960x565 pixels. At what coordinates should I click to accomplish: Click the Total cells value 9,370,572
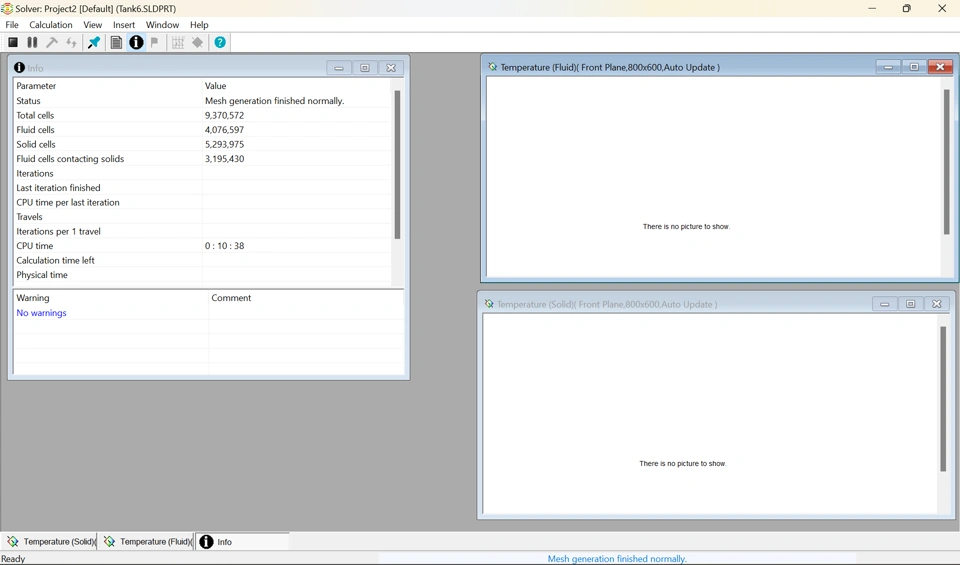(x=224, y=115)
